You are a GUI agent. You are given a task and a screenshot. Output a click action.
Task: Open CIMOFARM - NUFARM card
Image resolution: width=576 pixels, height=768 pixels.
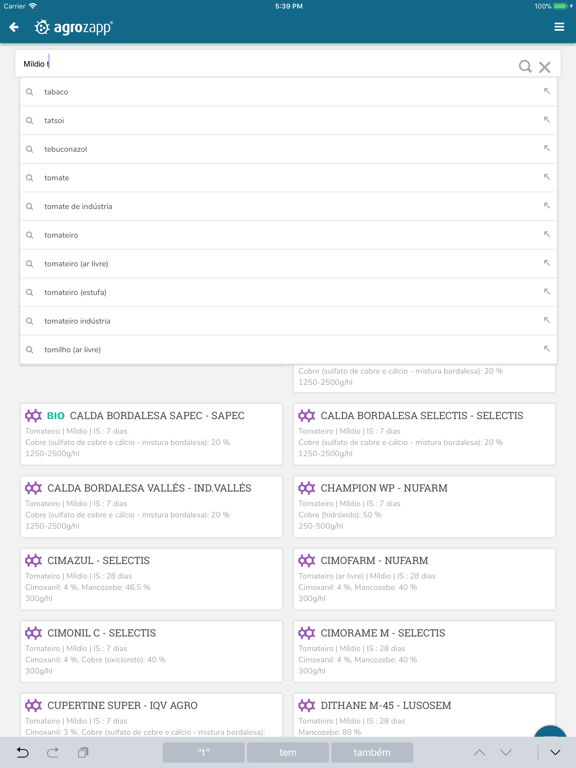coord(424,579)
